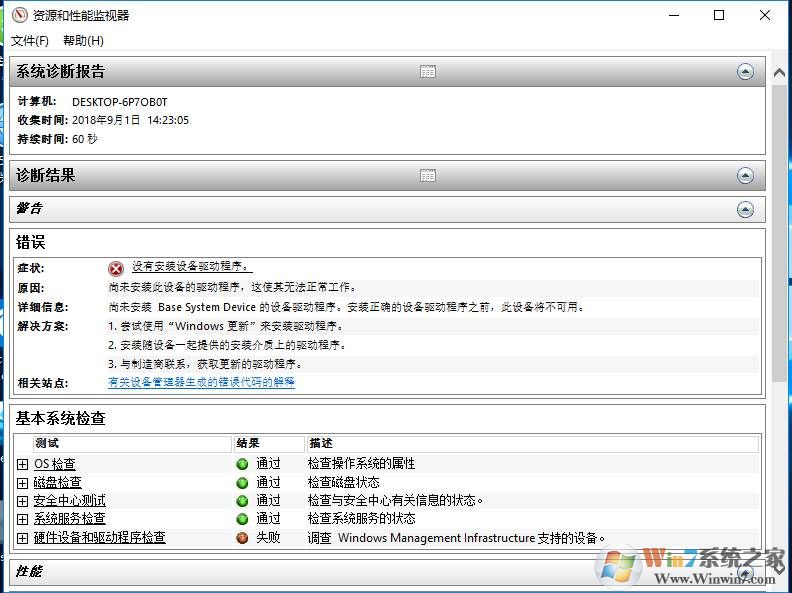Expand the 磁盘检查 plus box
The width and height of the screenshot is (792, 593).
23,483
